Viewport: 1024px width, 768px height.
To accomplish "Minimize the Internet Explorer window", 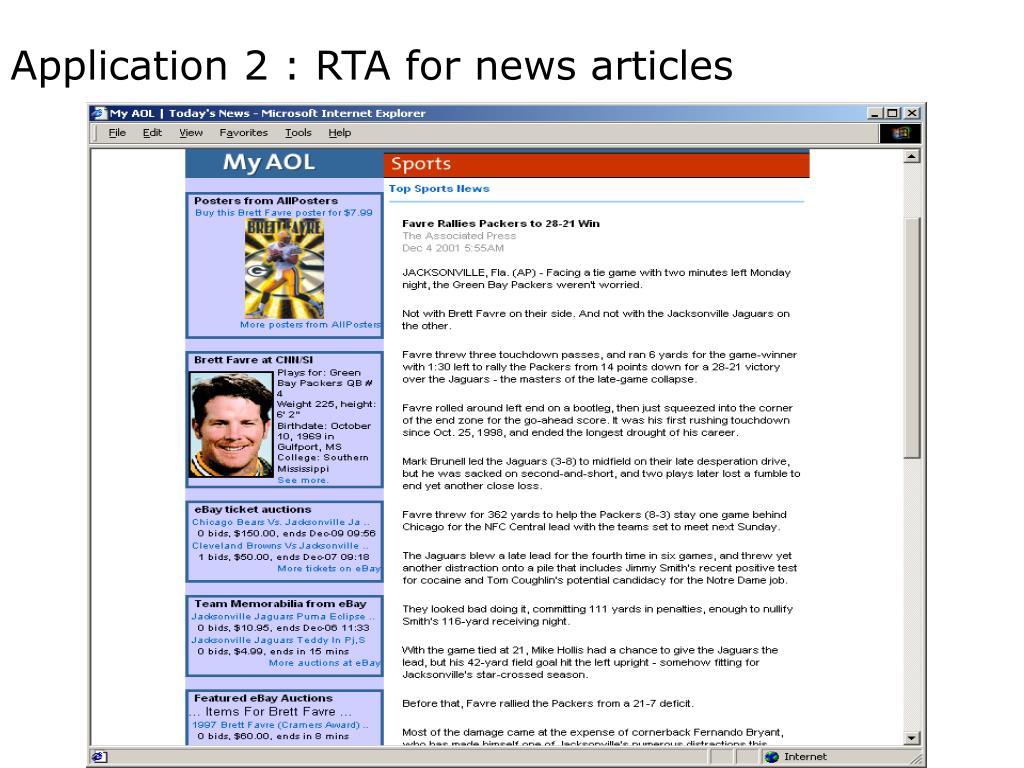I will click(x=876, y=113).
